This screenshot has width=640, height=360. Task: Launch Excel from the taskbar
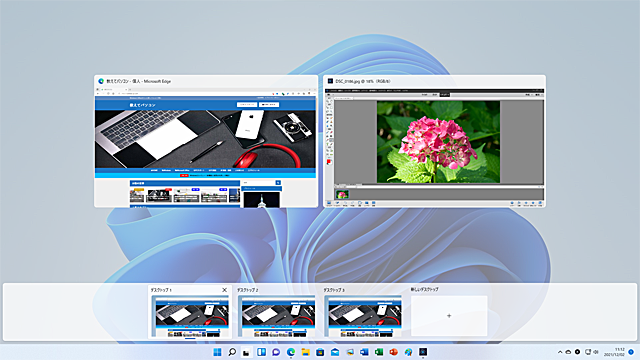(379, 352)
